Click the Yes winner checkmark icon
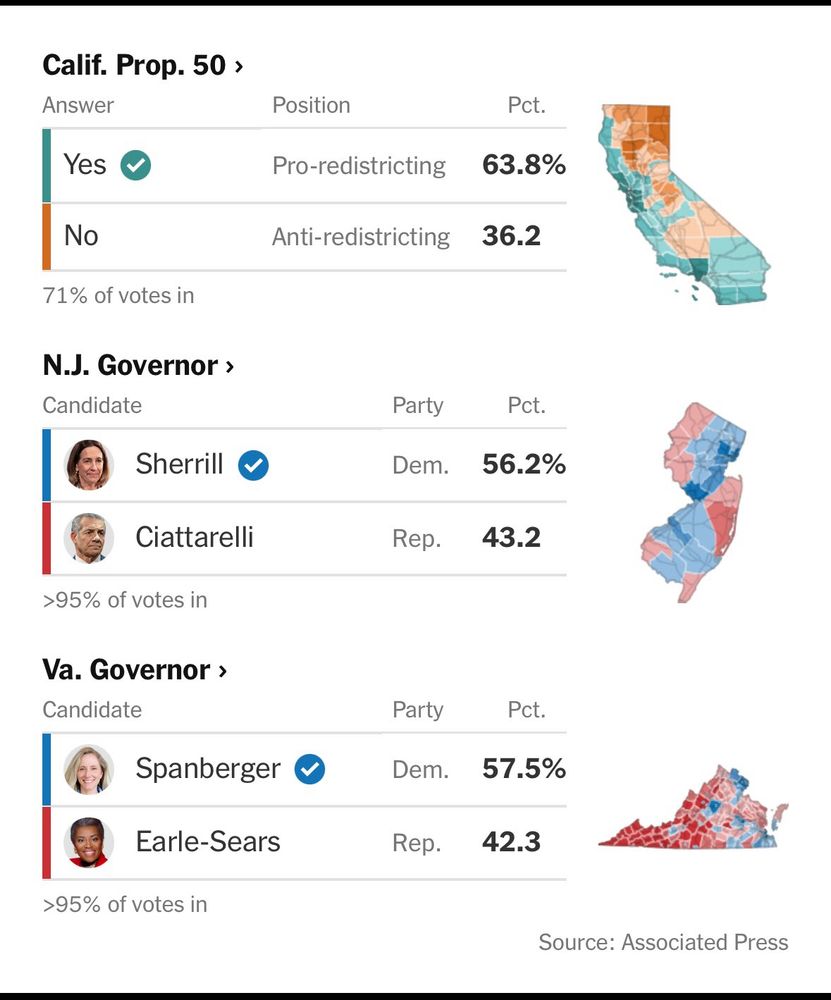831x1000 pixels. point(136,165)
